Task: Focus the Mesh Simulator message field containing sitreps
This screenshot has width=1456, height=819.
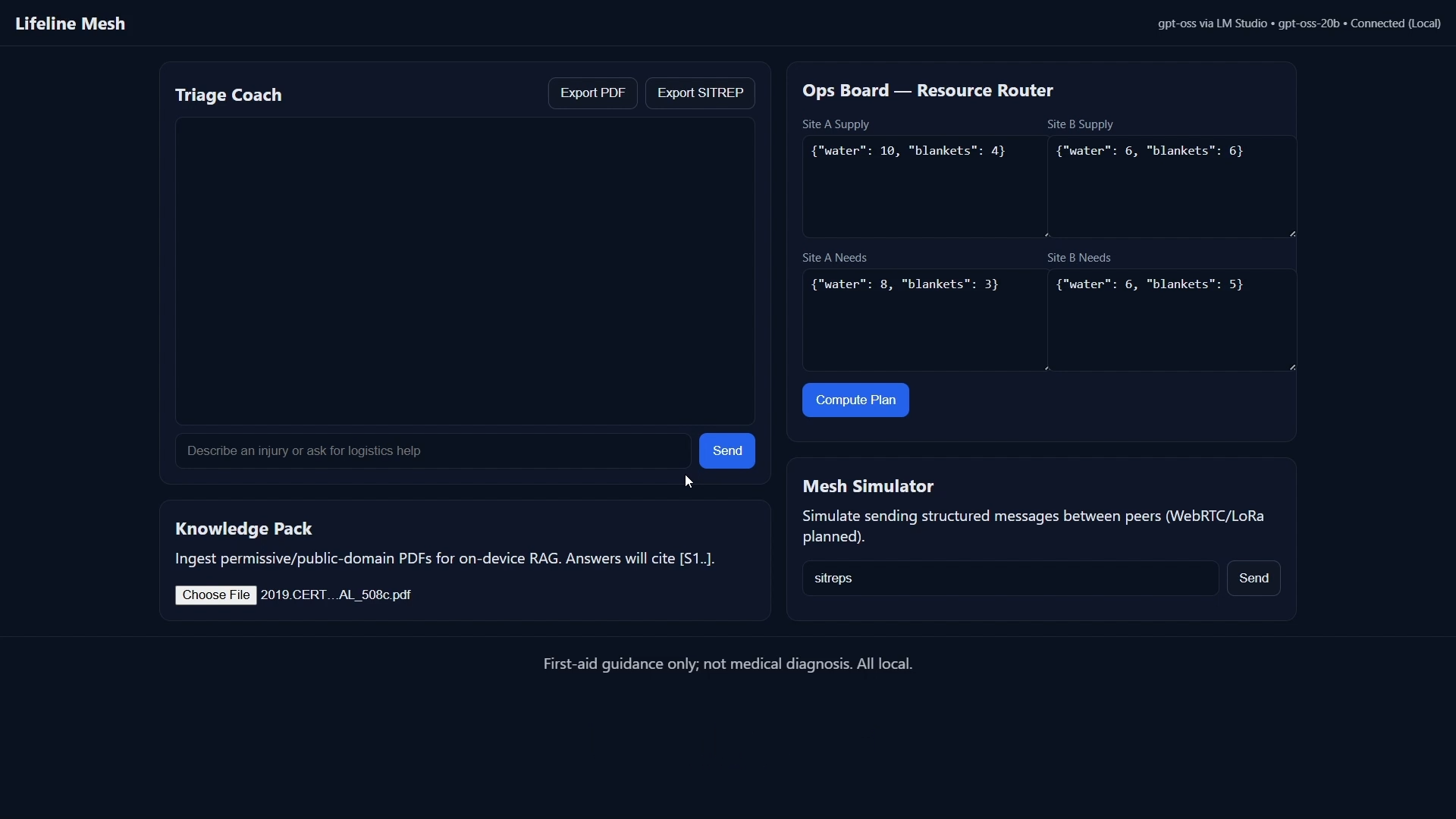Action: pyautogui.click(x=1009, y=579)
